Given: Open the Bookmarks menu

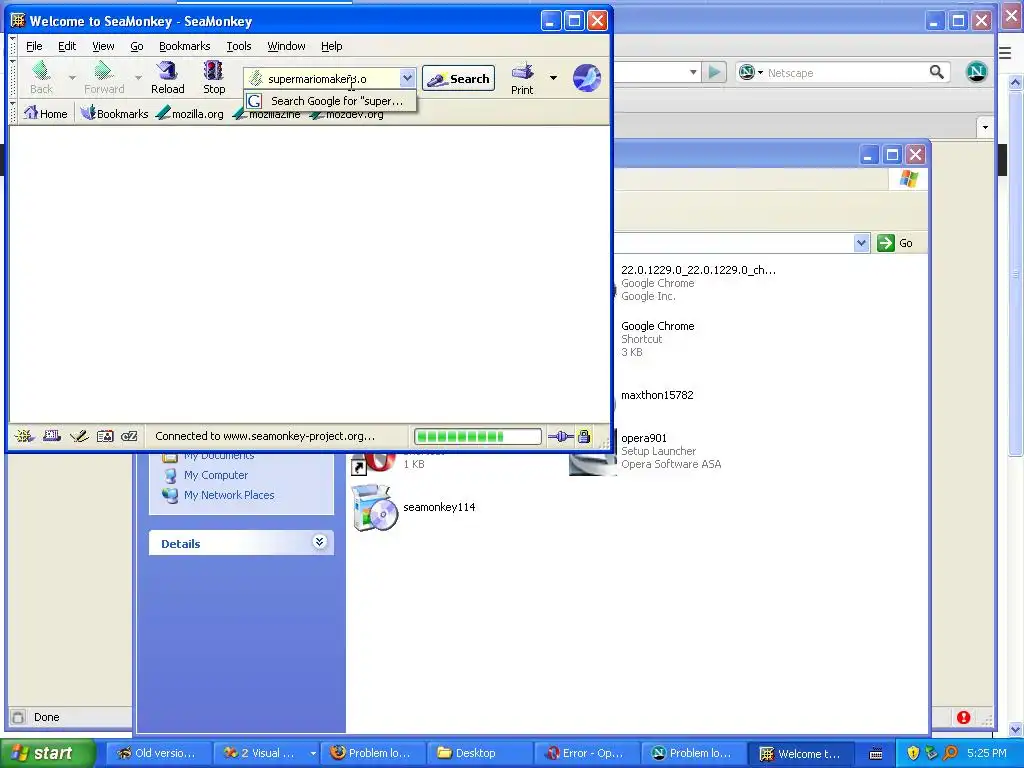Looking at the screenshot, I should 185,46.
